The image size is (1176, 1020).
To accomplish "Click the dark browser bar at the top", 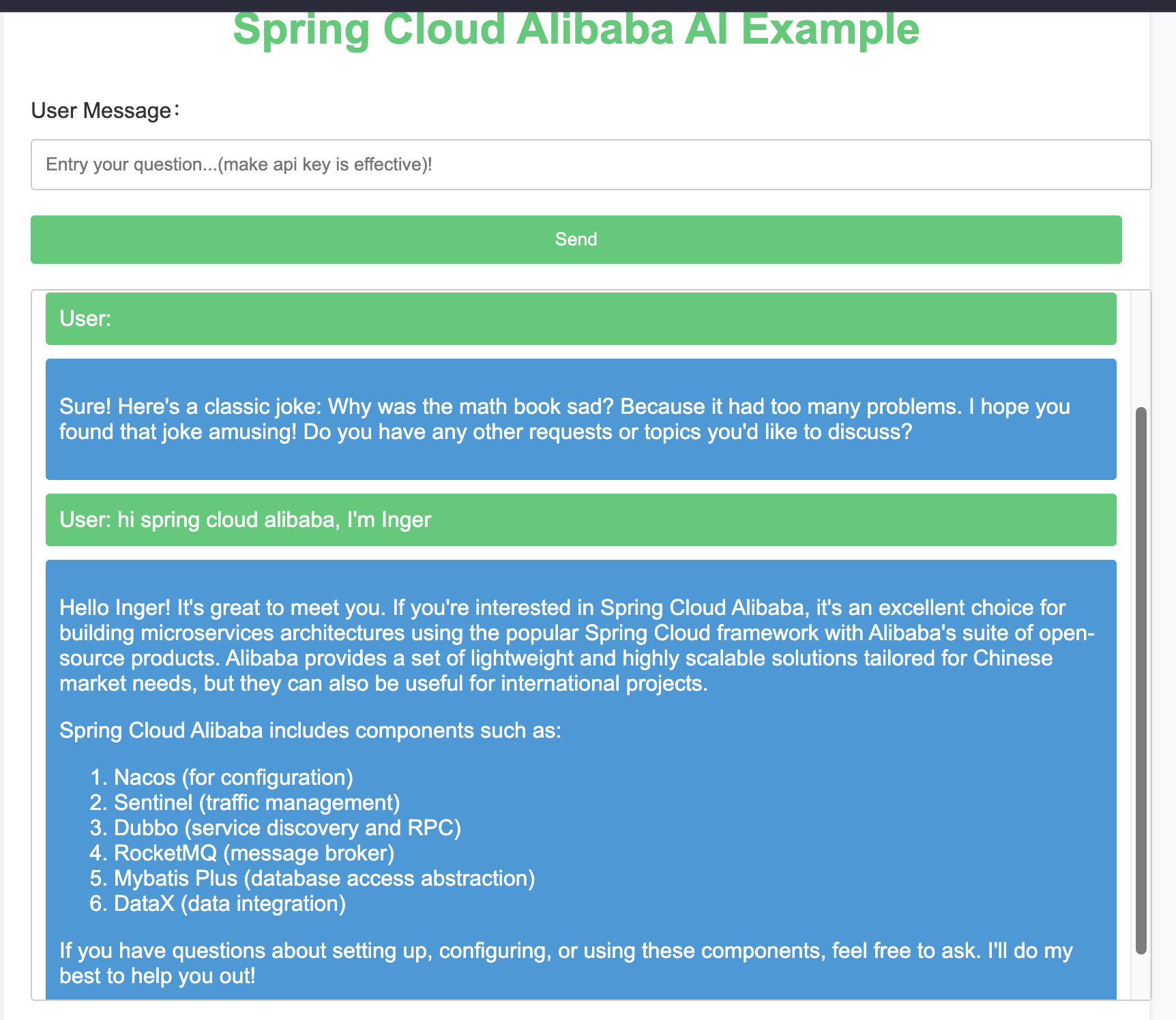I will click(588, 5).
